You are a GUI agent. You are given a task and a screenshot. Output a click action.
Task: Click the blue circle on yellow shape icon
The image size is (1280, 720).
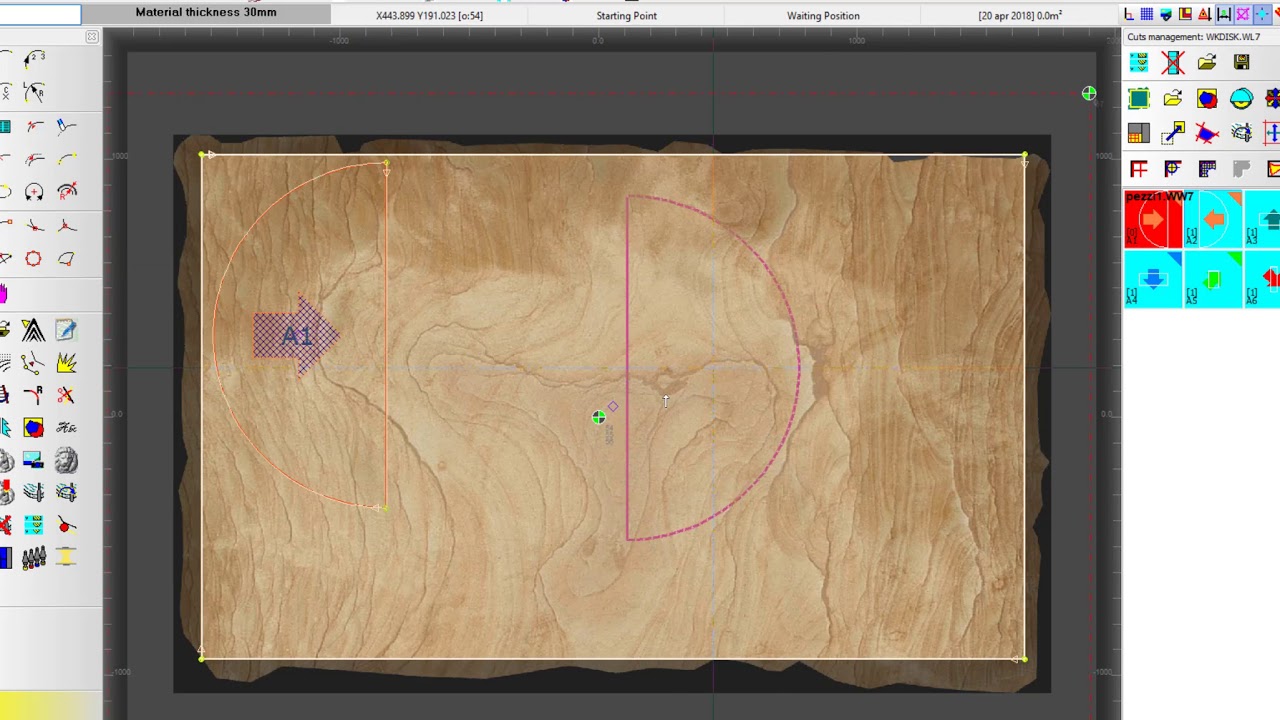(33, 427)
